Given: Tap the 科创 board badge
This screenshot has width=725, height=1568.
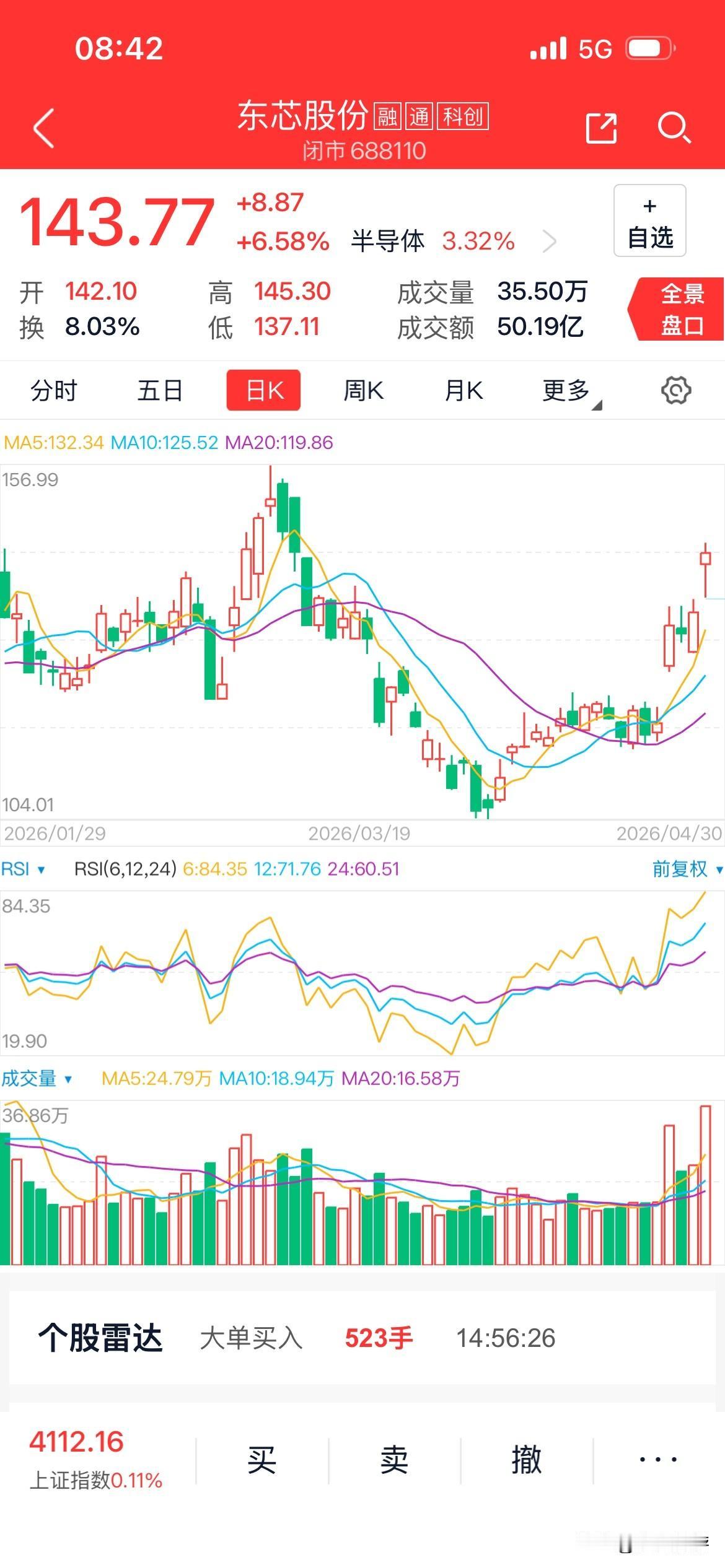Looking at the screenshot, I should (x=463, y=116).
